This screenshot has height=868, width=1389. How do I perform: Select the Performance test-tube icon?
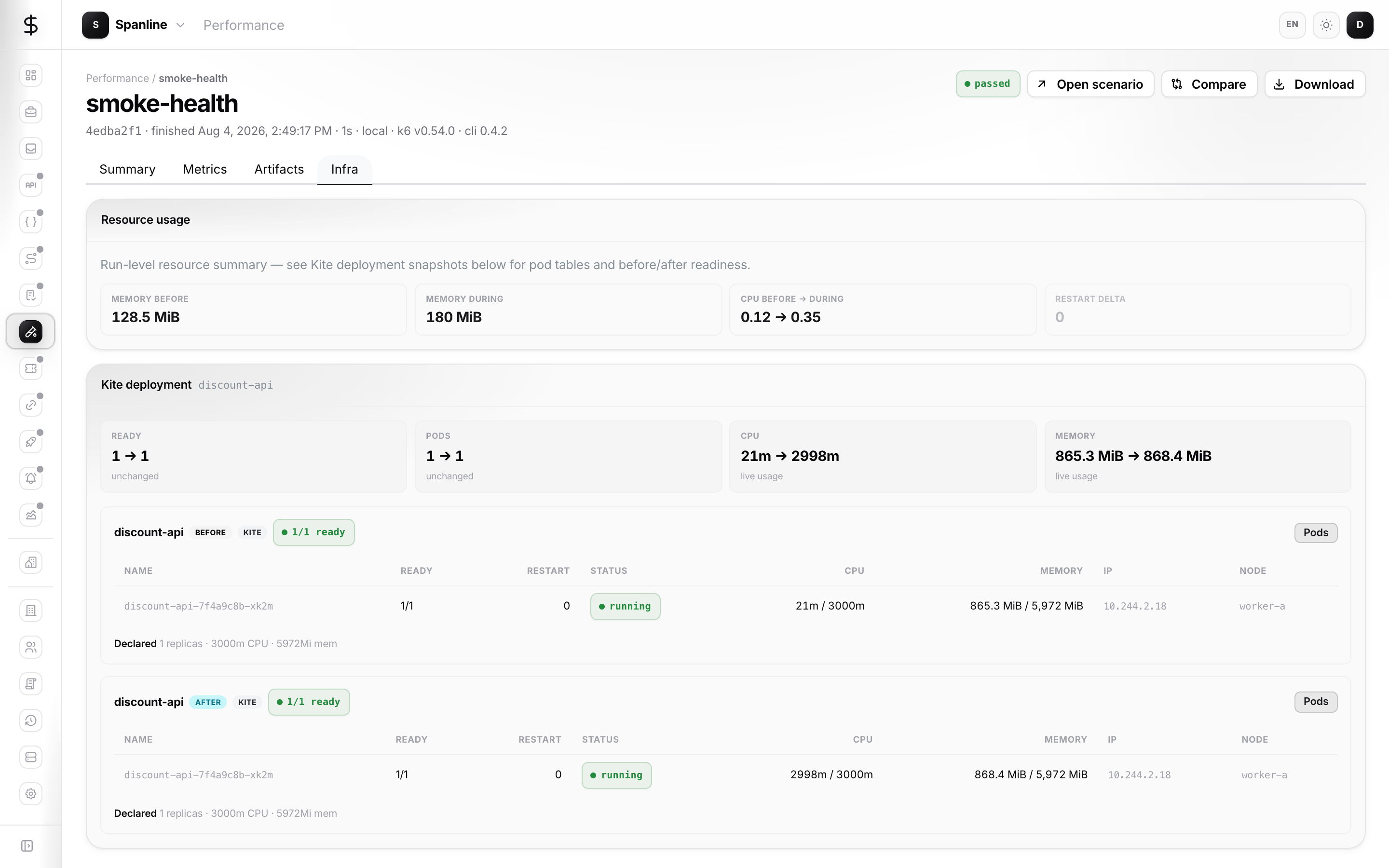tap(31, 332)
